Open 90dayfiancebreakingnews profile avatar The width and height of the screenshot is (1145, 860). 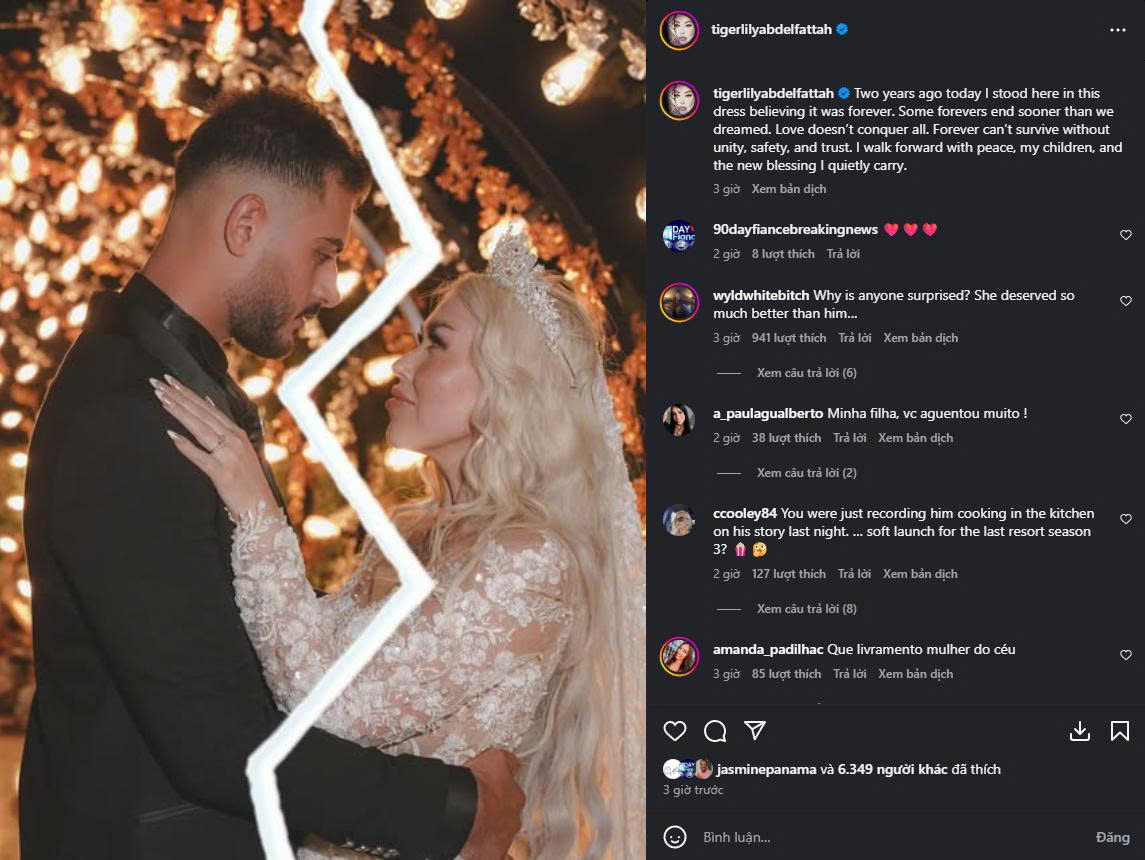click(x=678, y=236)
